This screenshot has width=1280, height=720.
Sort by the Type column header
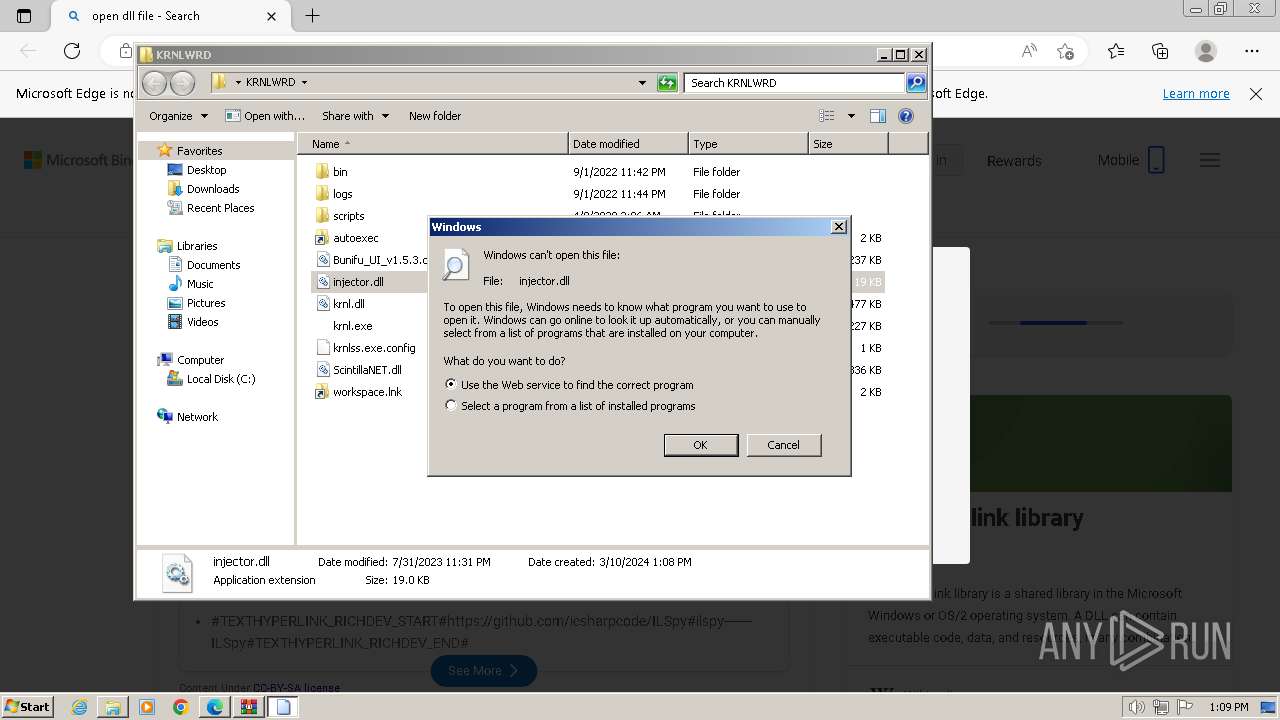coord(748,144)
